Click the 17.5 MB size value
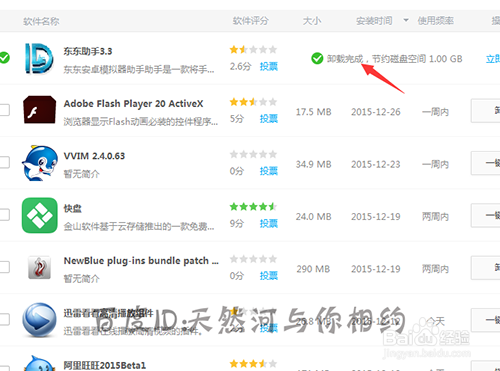 coord(313,112)
